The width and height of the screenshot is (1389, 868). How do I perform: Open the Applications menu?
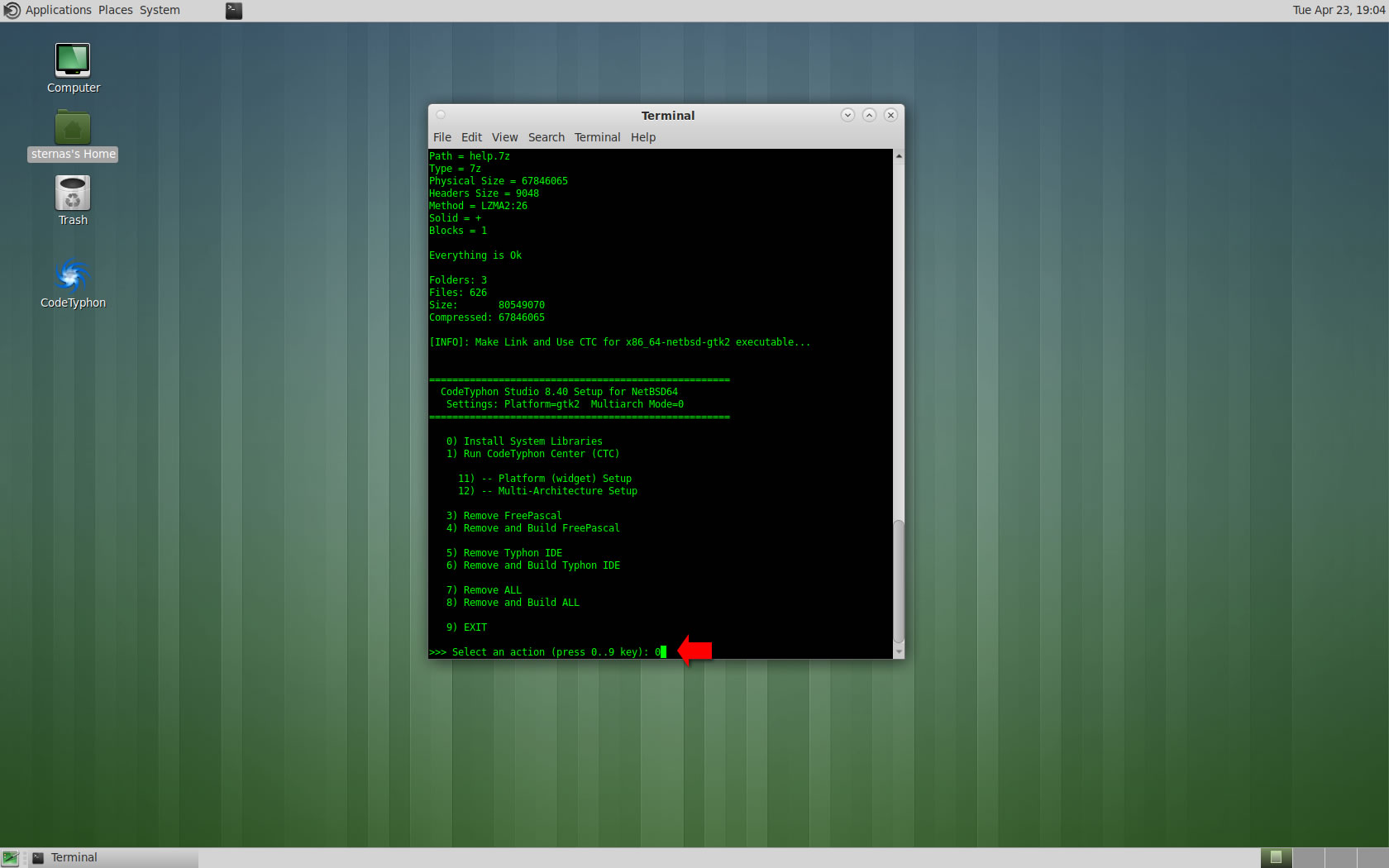[x=58, y=10]
